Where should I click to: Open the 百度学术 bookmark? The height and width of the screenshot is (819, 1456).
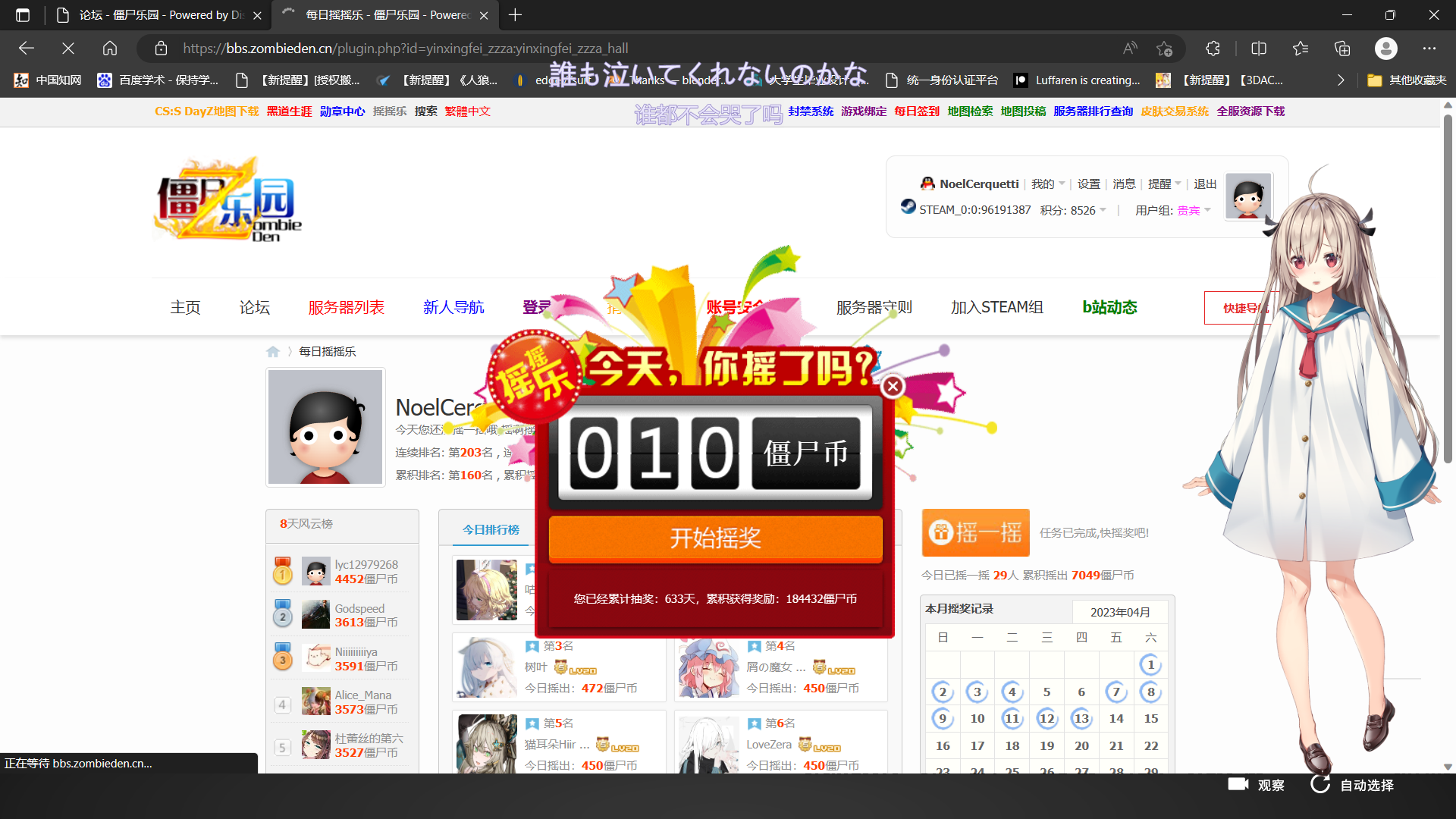click(158, 80)
